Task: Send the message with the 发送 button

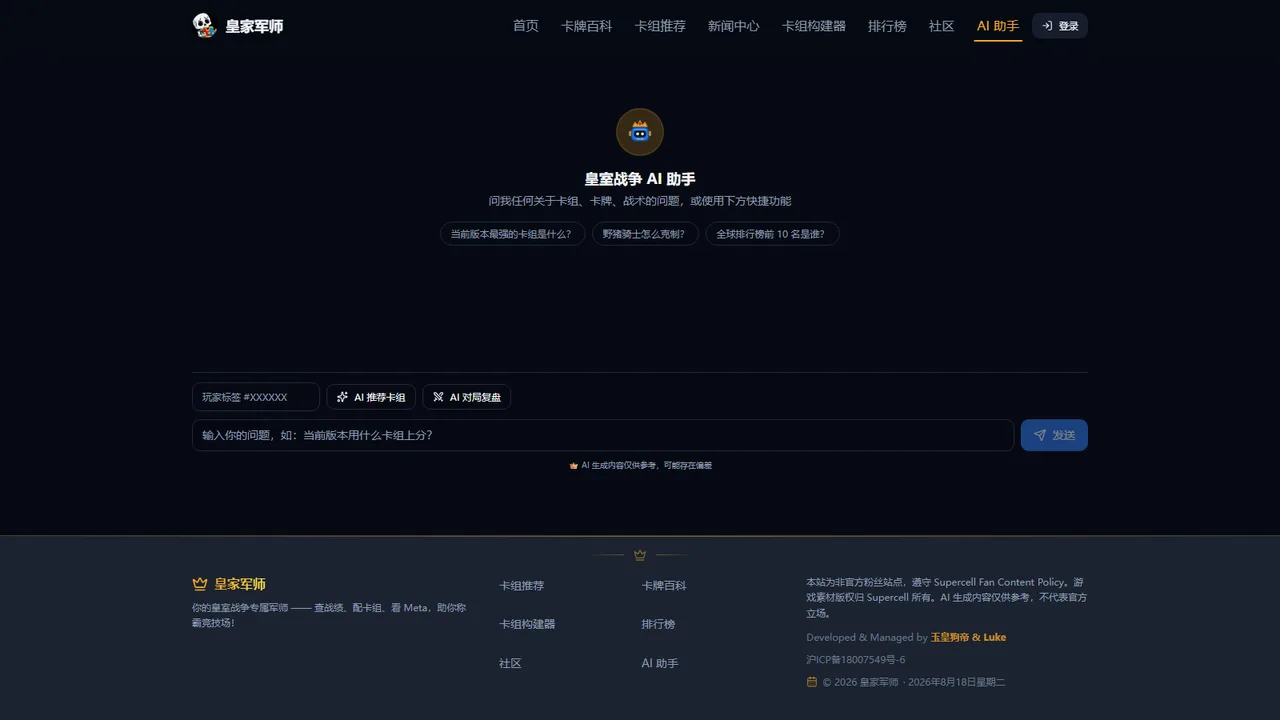Action: [1054, 435]
